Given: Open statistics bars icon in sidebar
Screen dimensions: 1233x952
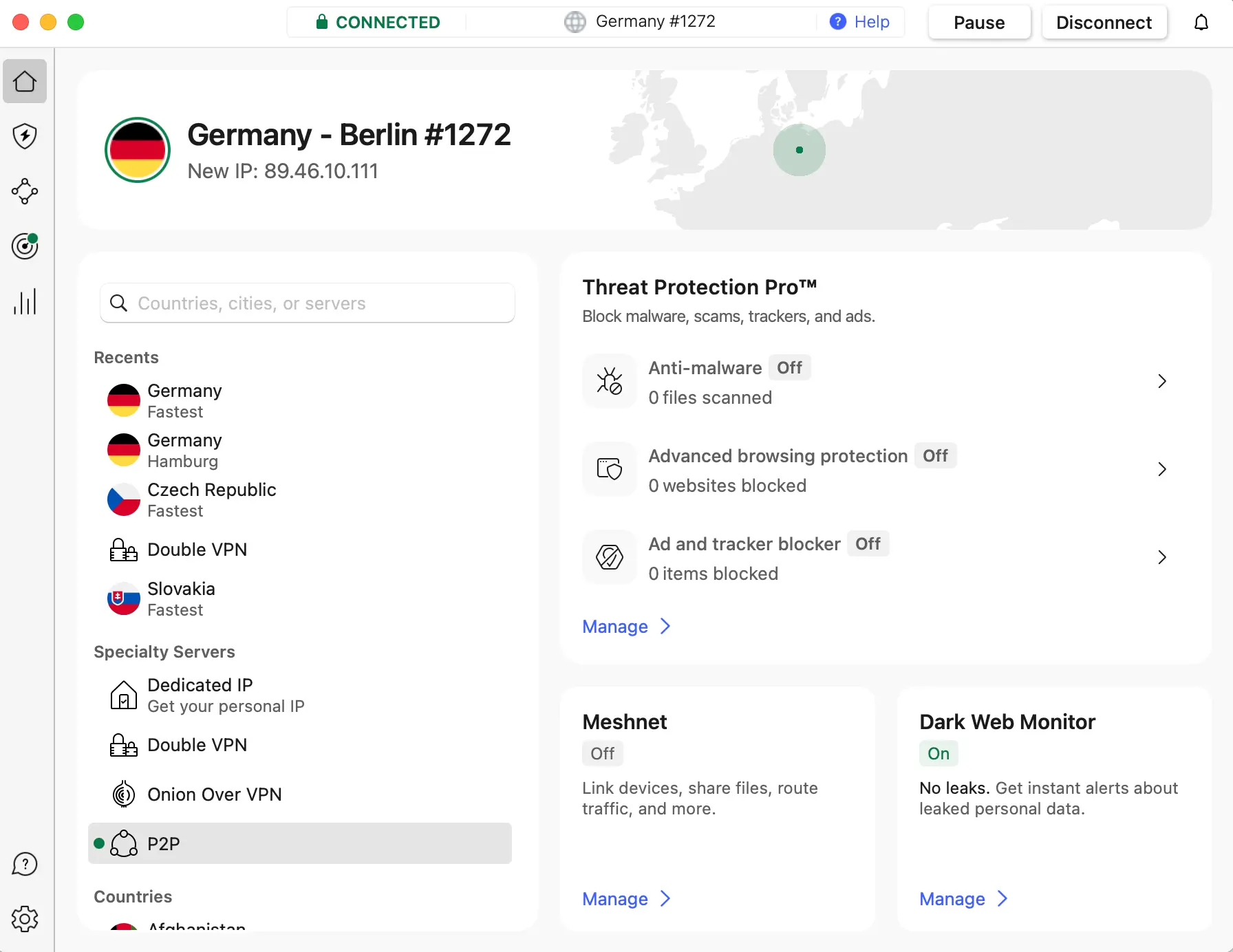Looking at the screenshot, I should pos(25,301).
